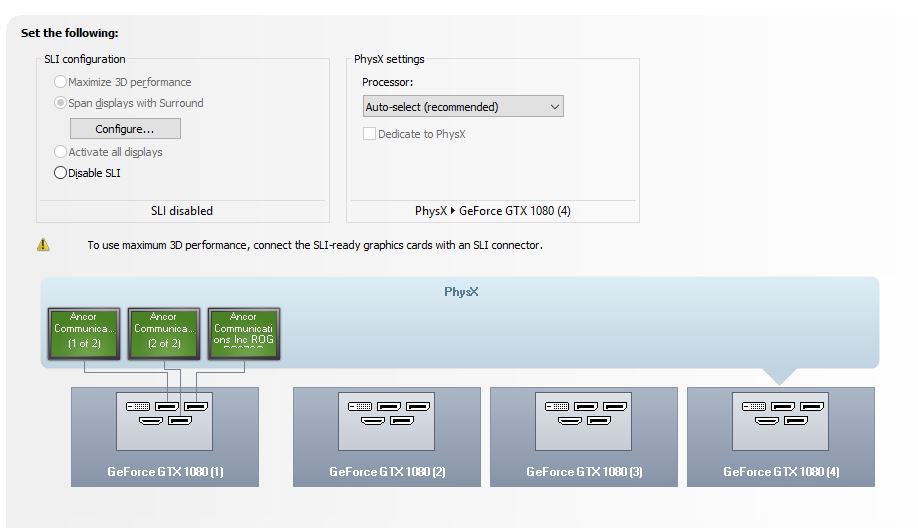Screen dimensions: 918x528
Task: Click the PhysX banner title
Action: click(x=461, y=292)
